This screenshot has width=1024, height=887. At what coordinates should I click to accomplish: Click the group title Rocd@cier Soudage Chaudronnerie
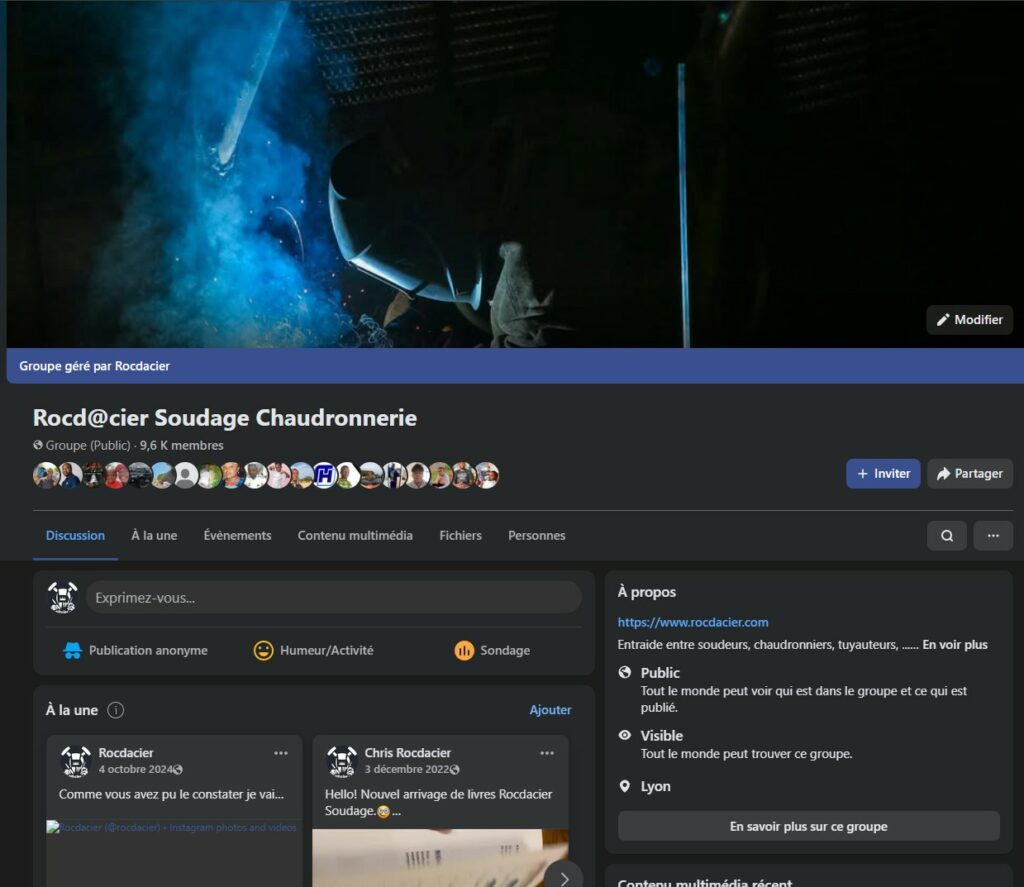coord(225,417)
